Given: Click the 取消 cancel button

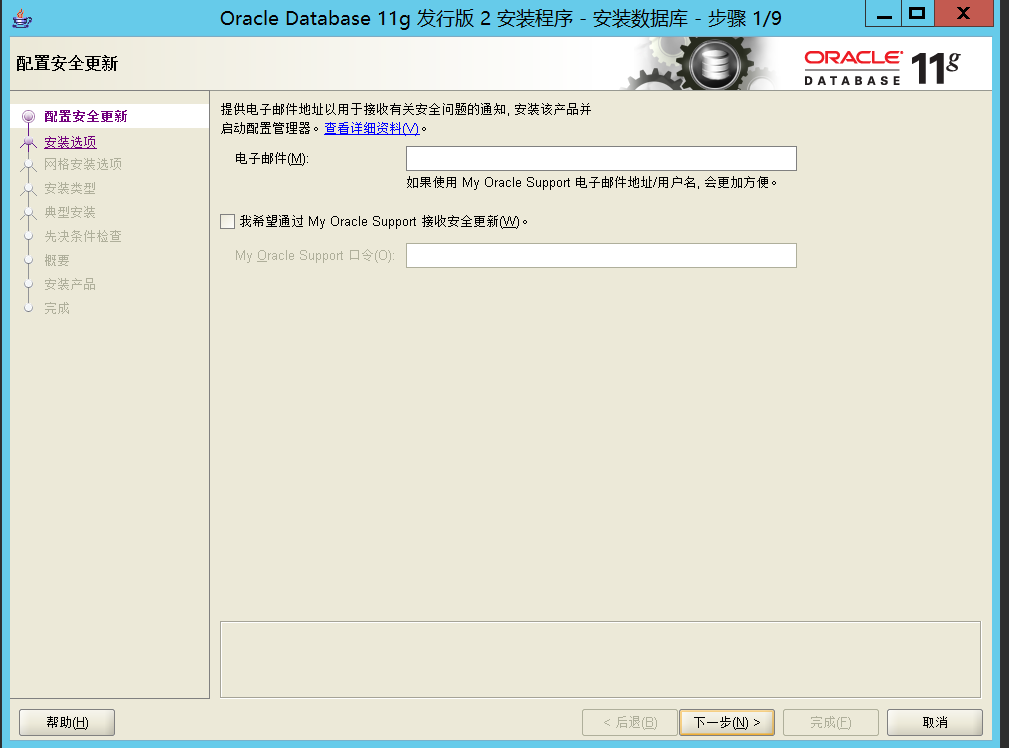Looking at the screenshot, I should pos(934,722).
